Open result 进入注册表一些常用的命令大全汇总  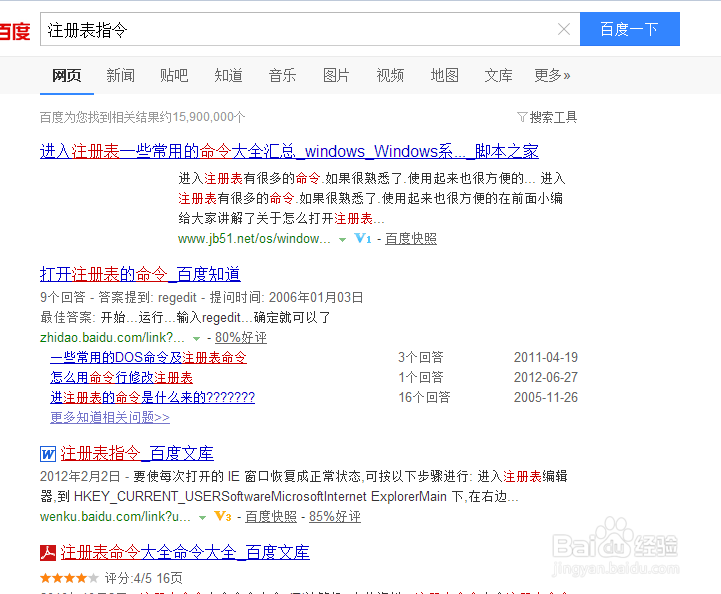pos(289,151)
